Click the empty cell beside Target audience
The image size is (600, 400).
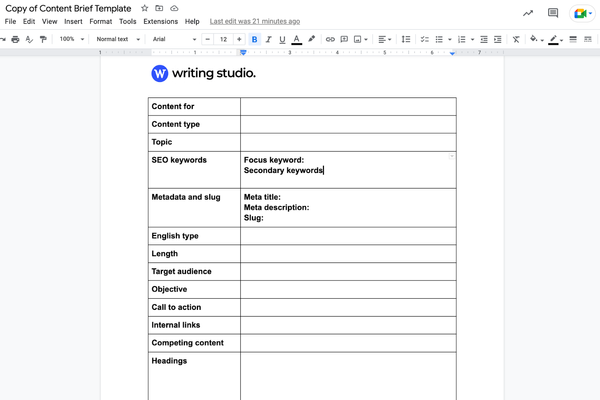pos(348,271)
